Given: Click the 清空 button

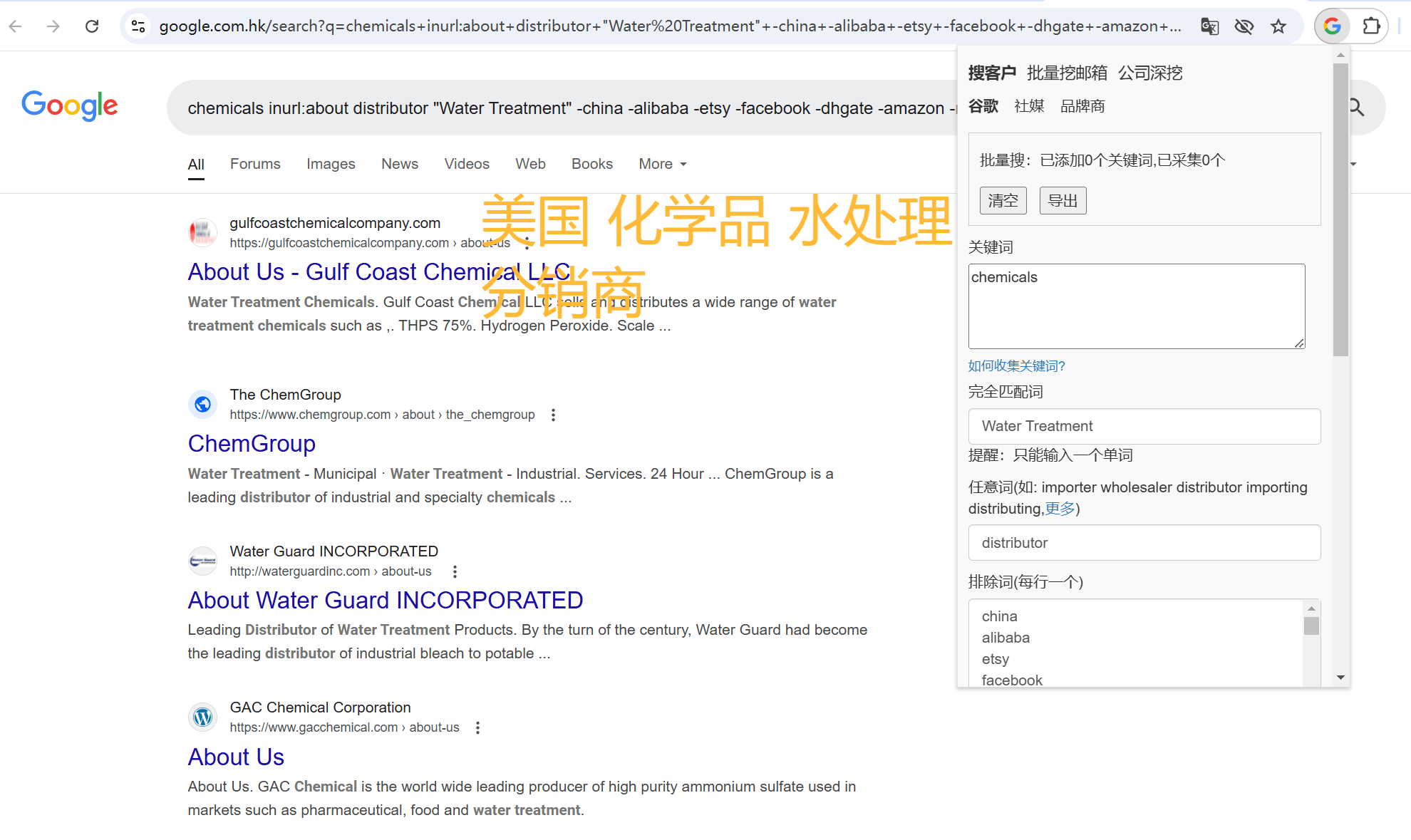Looking at the screenshot, I should [x=1003, y=201].
